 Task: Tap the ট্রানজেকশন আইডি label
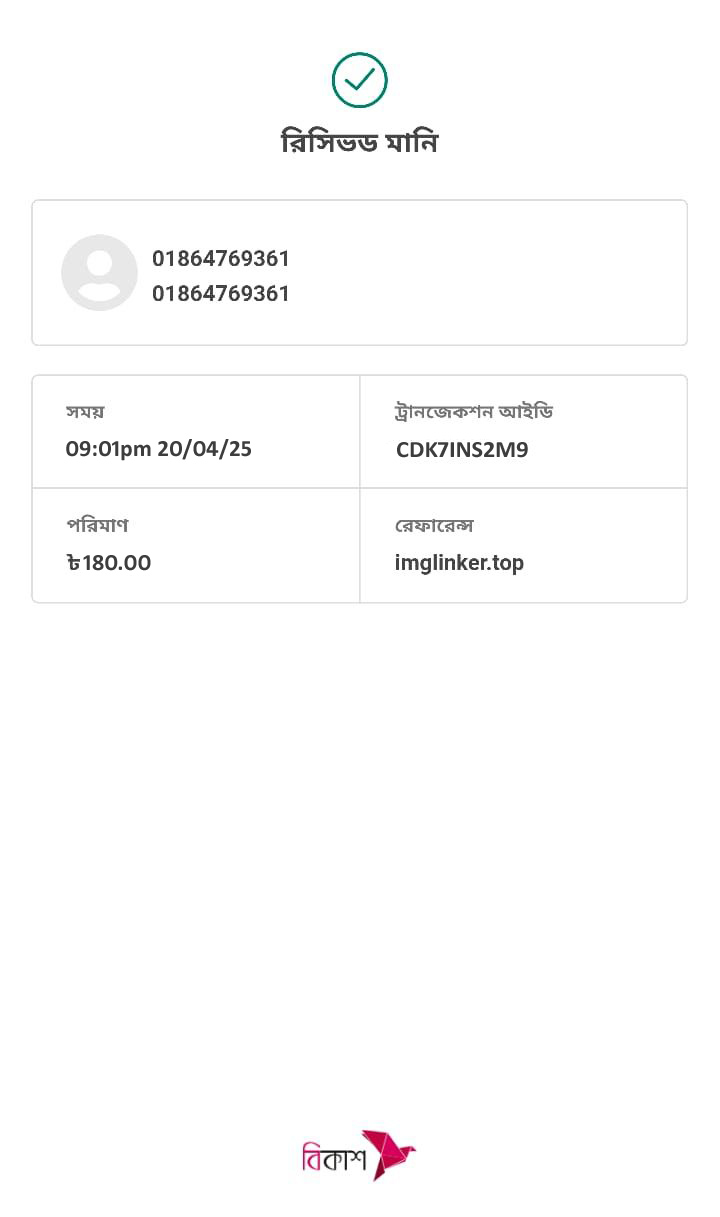(x=474, y=411)
